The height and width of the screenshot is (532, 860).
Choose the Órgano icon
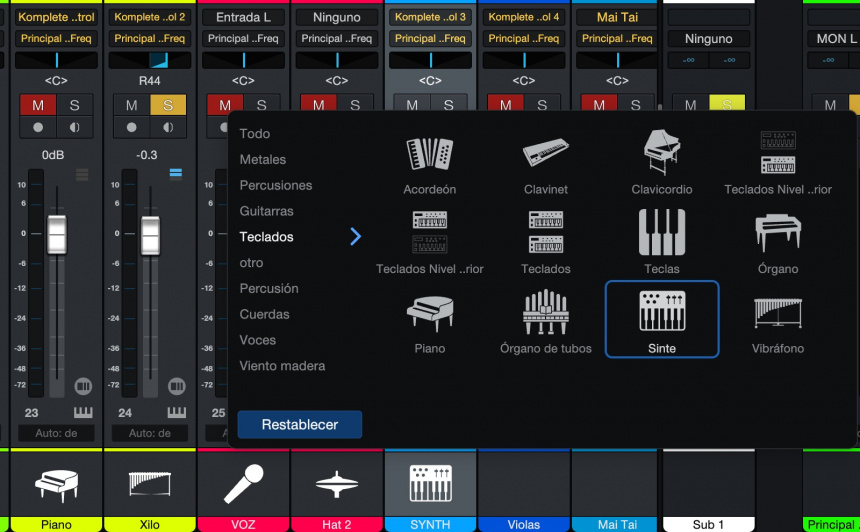pyautogui.click(x=778, y=232)
